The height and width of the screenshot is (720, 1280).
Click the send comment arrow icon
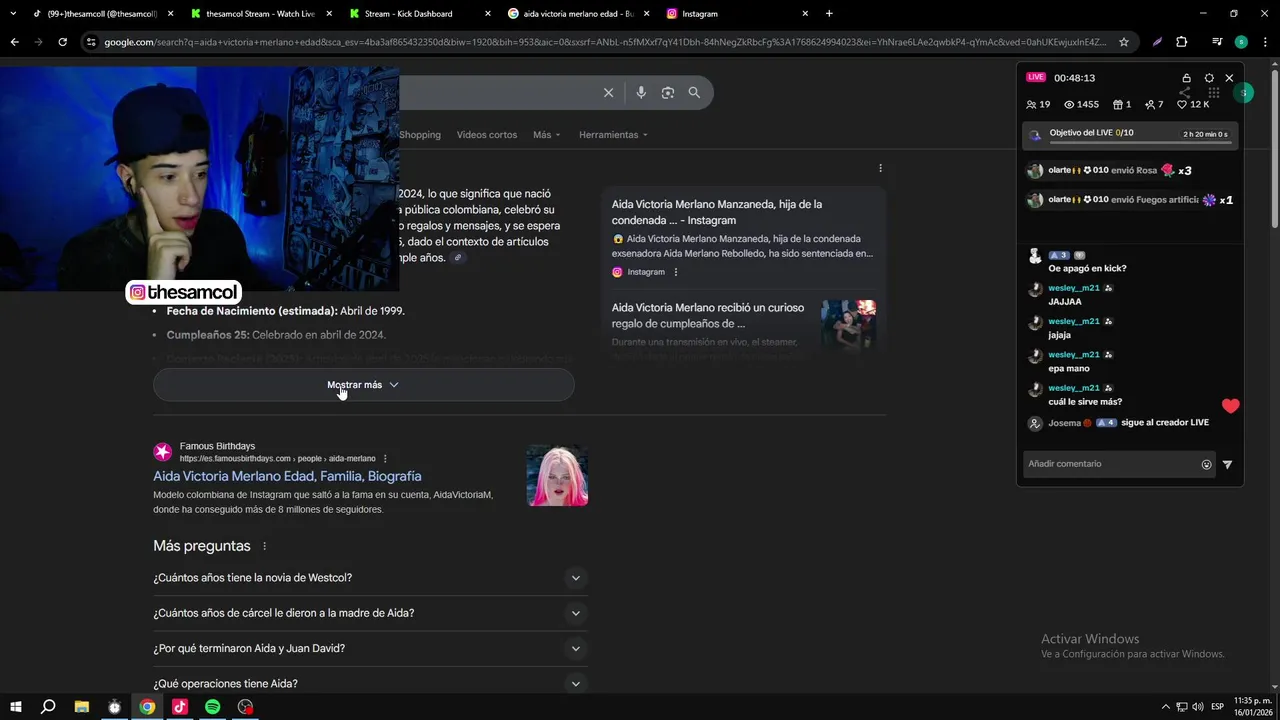click(x=1227, y=464)
